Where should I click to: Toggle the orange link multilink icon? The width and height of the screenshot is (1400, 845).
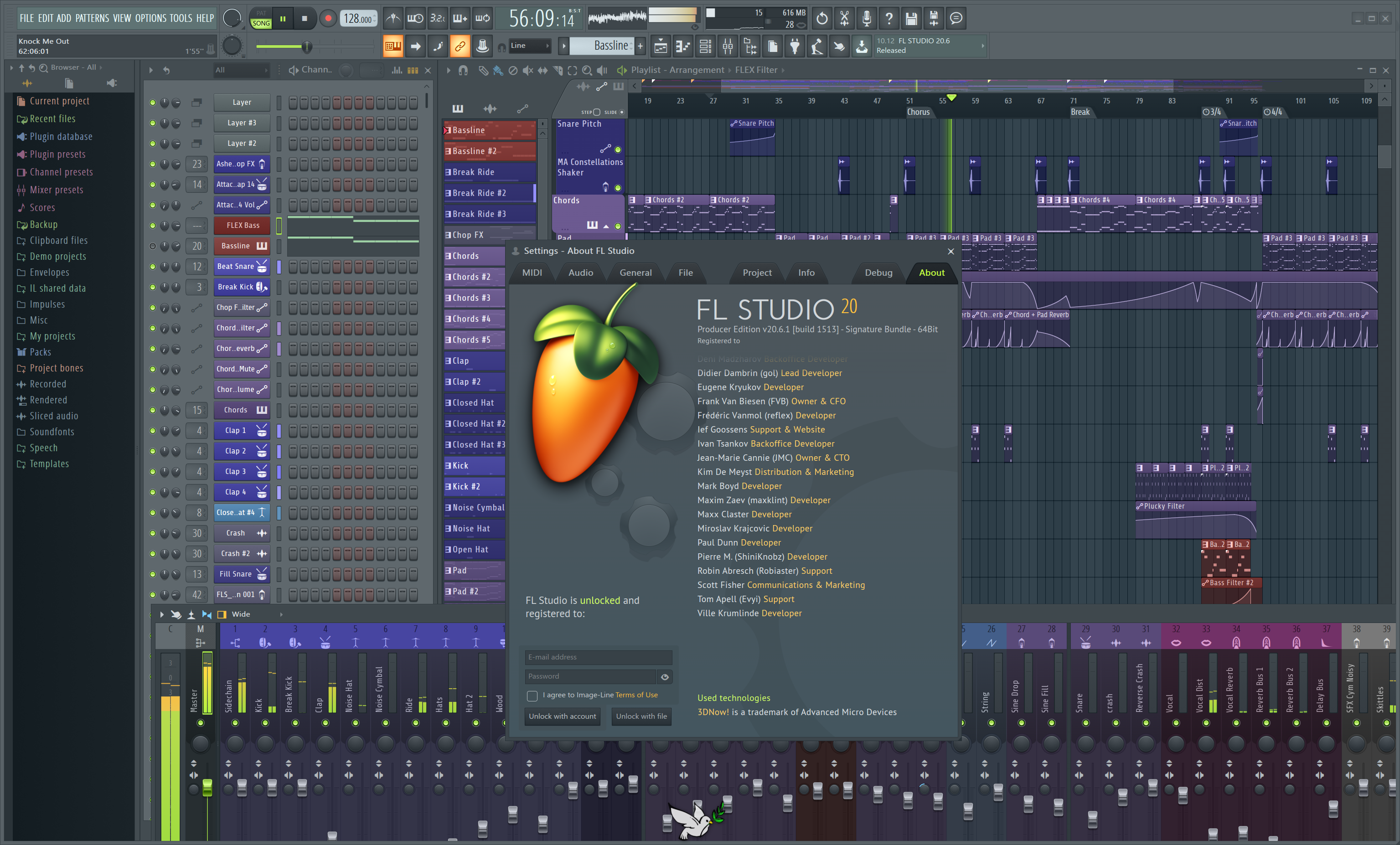(x=460, y=46)
